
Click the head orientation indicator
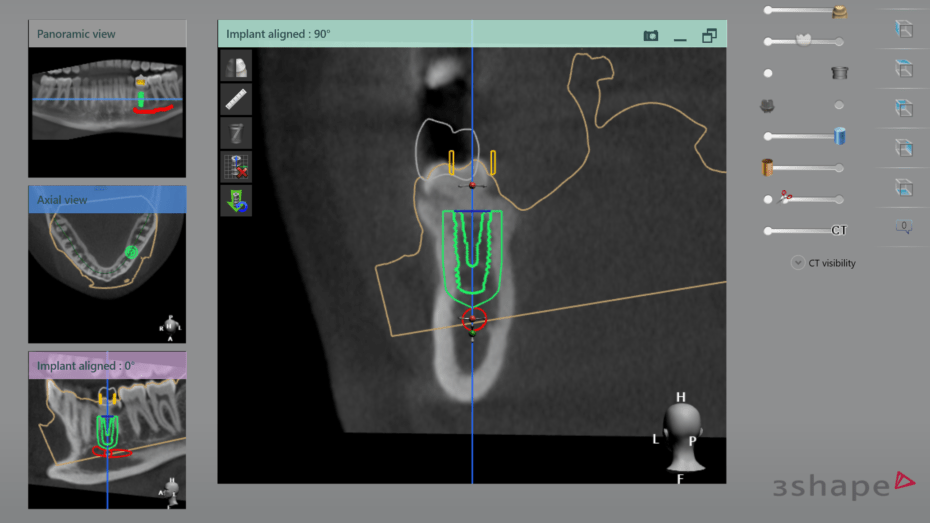point(681,438)
